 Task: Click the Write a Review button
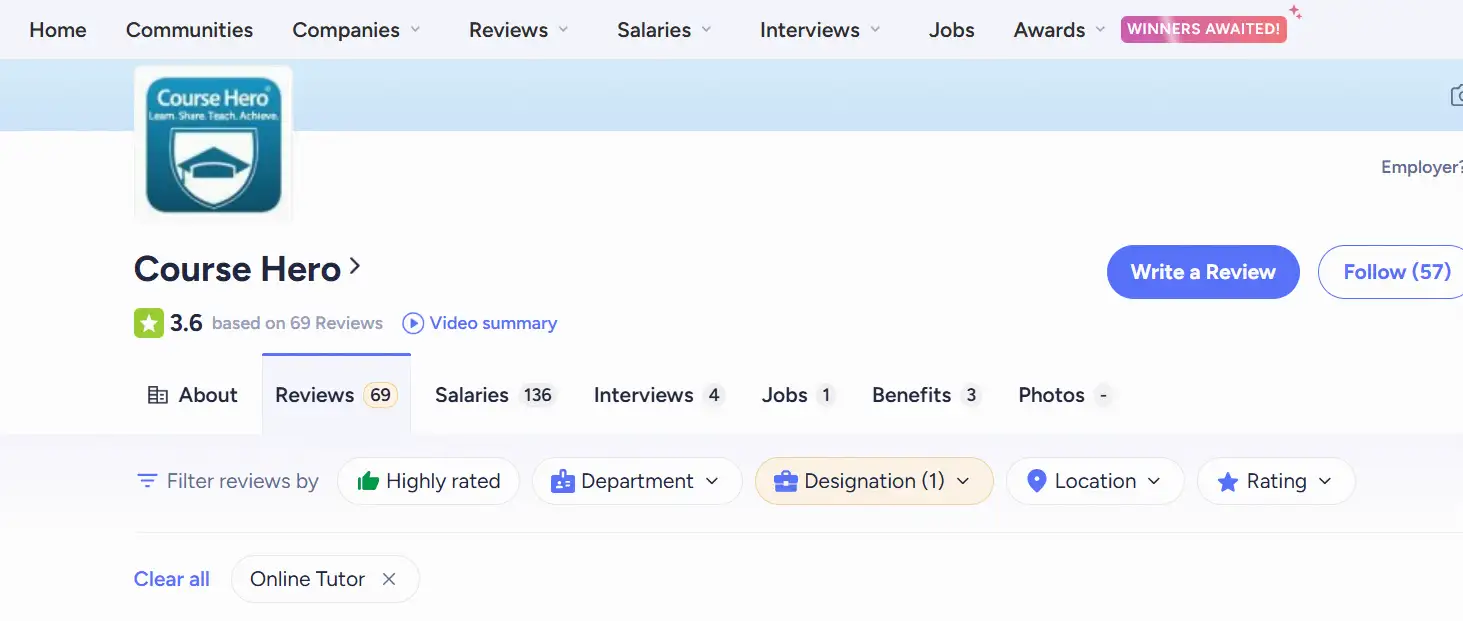1203,272
